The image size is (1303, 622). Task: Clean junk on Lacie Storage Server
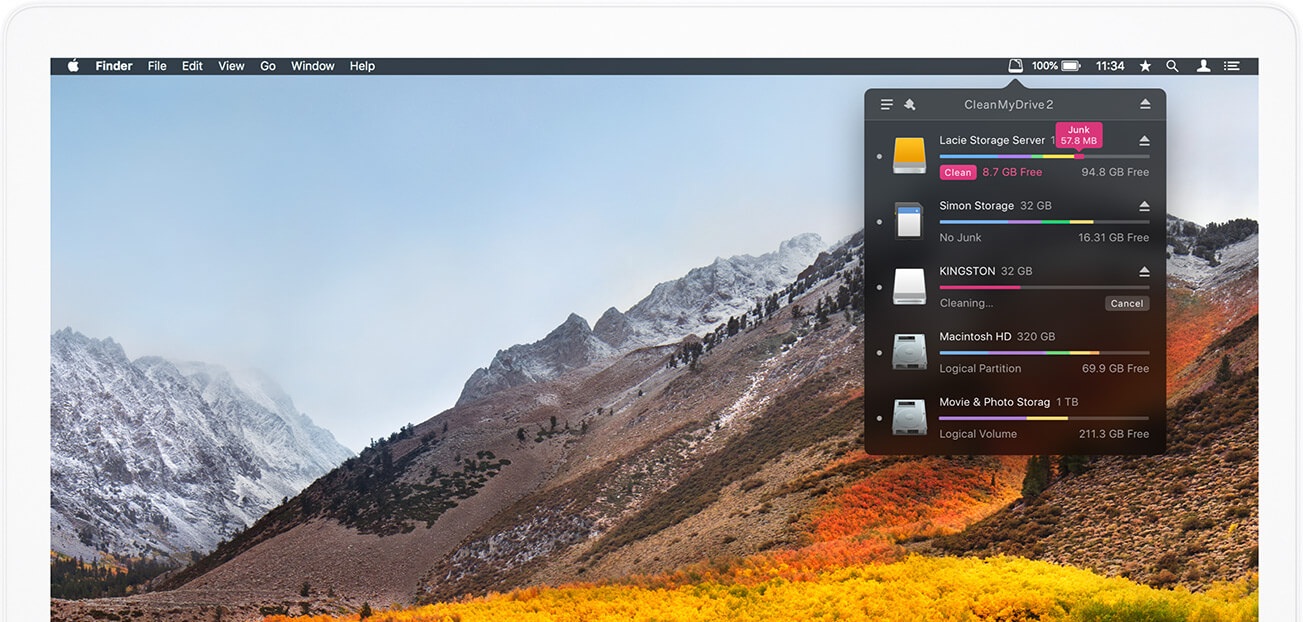(x=958, y=172)
